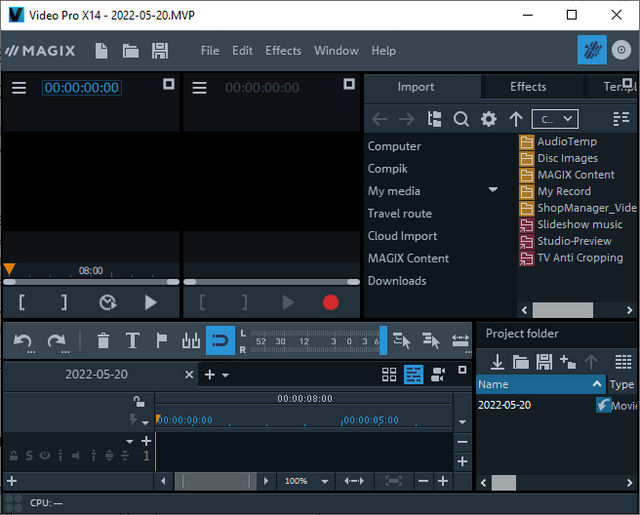Screen dimensions: 640x515
Task: Open the Effects menu
Action: click(x=283, y=51)
